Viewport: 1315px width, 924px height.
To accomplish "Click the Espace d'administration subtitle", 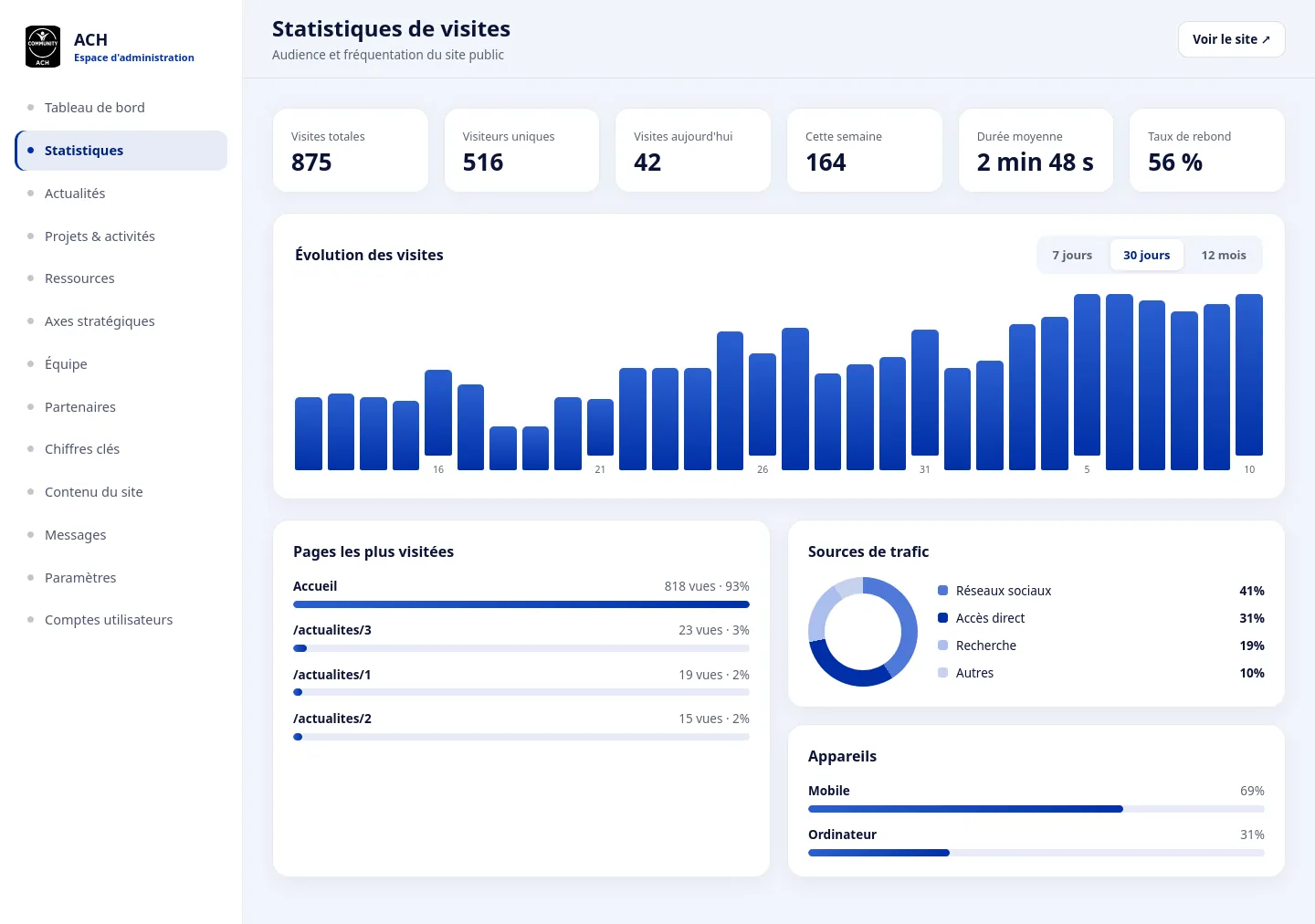I will [x=134, y=58].
